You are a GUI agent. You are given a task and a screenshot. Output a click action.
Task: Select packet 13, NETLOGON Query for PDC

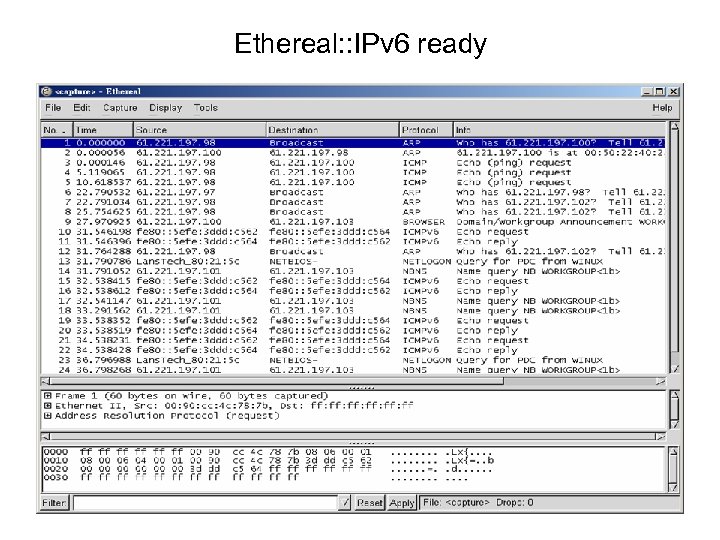coord(353,261)
